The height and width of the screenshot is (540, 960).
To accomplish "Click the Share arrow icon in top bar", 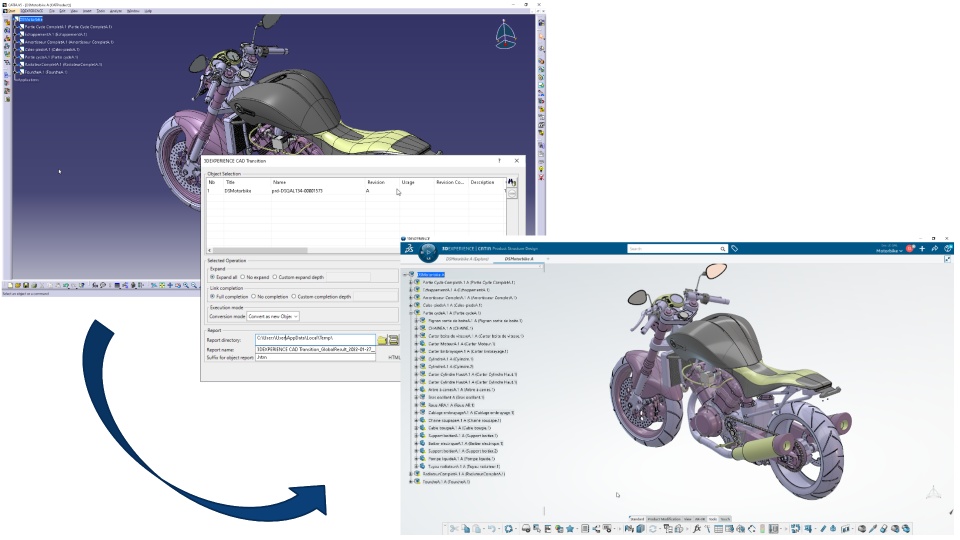I will tap(934, 249).
